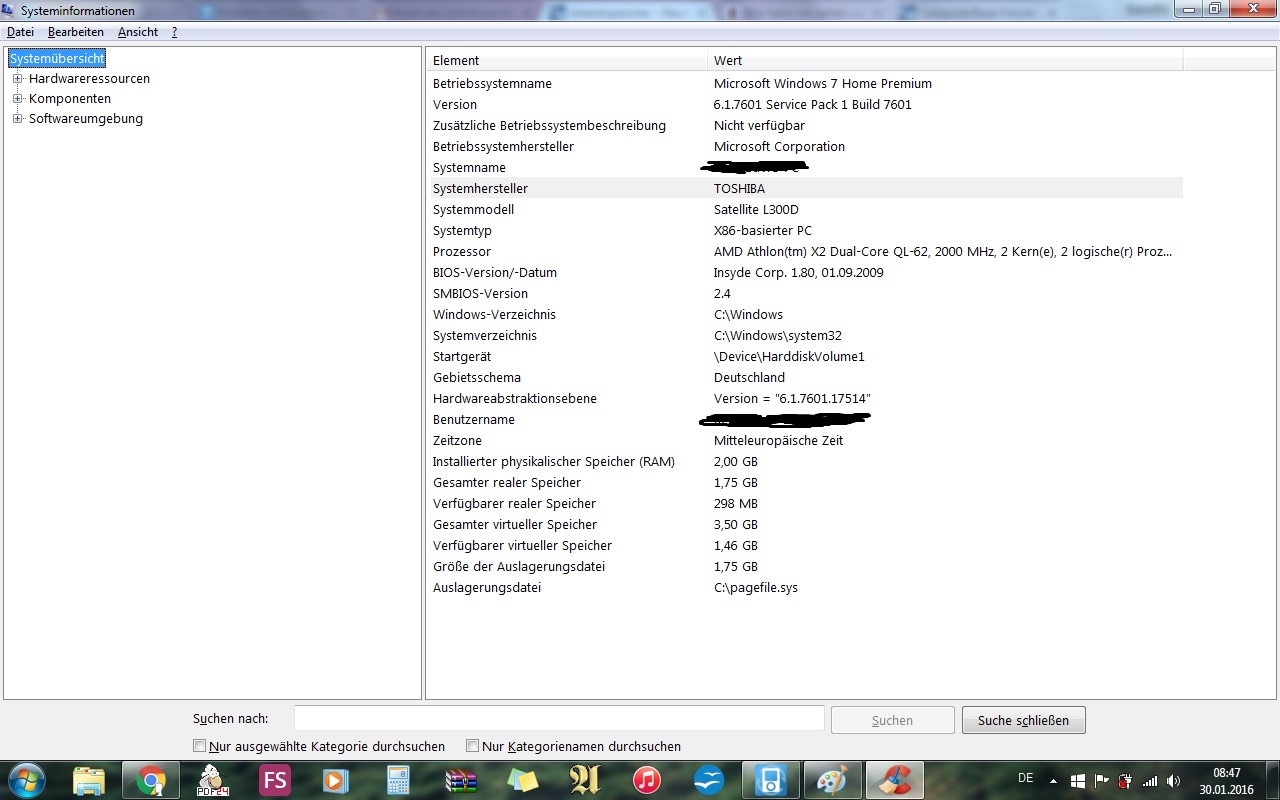Select the Systemmodell row
The width and height of the screenshot is (1280, 800).
[804, 209]
